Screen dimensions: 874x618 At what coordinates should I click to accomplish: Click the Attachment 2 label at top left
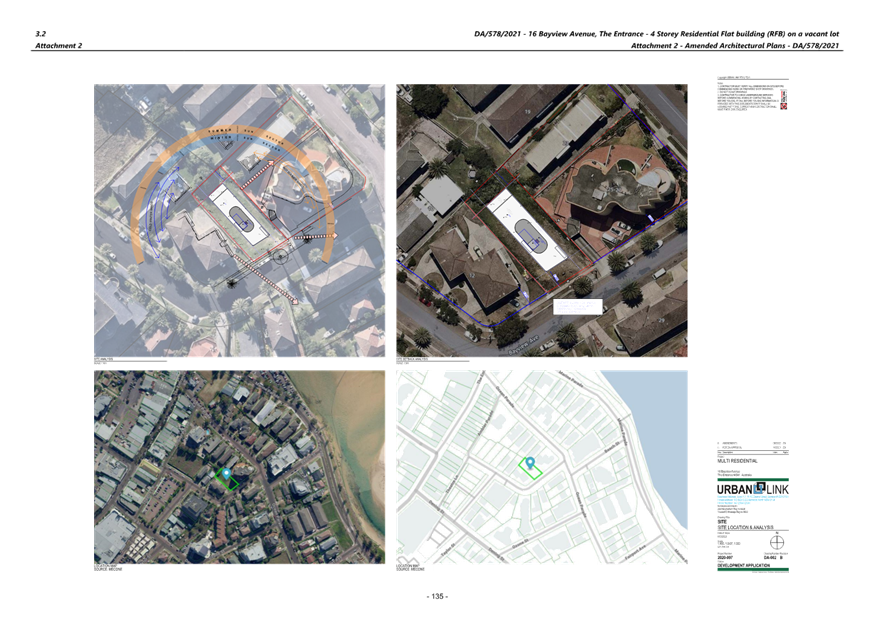(59, 46)
